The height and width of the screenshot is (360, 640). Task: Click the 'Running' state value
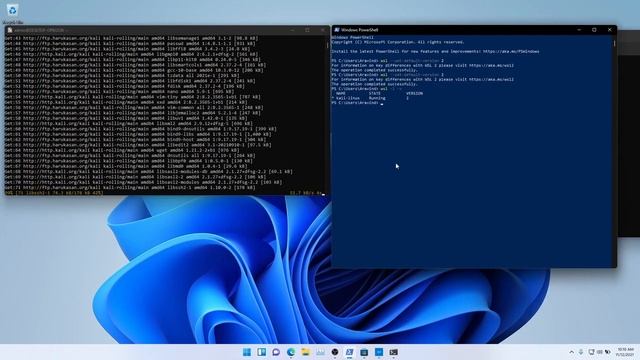pos(377,98)
